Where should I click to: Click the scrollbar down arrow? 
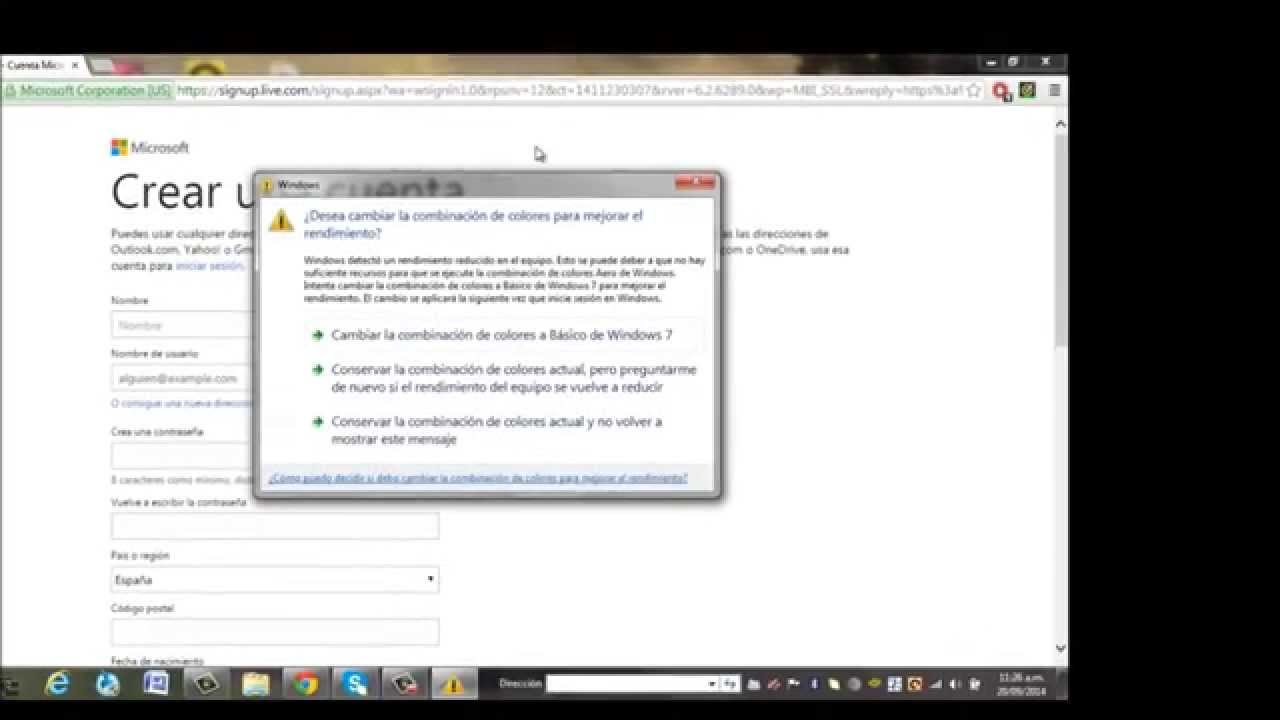coord(1061,649)
